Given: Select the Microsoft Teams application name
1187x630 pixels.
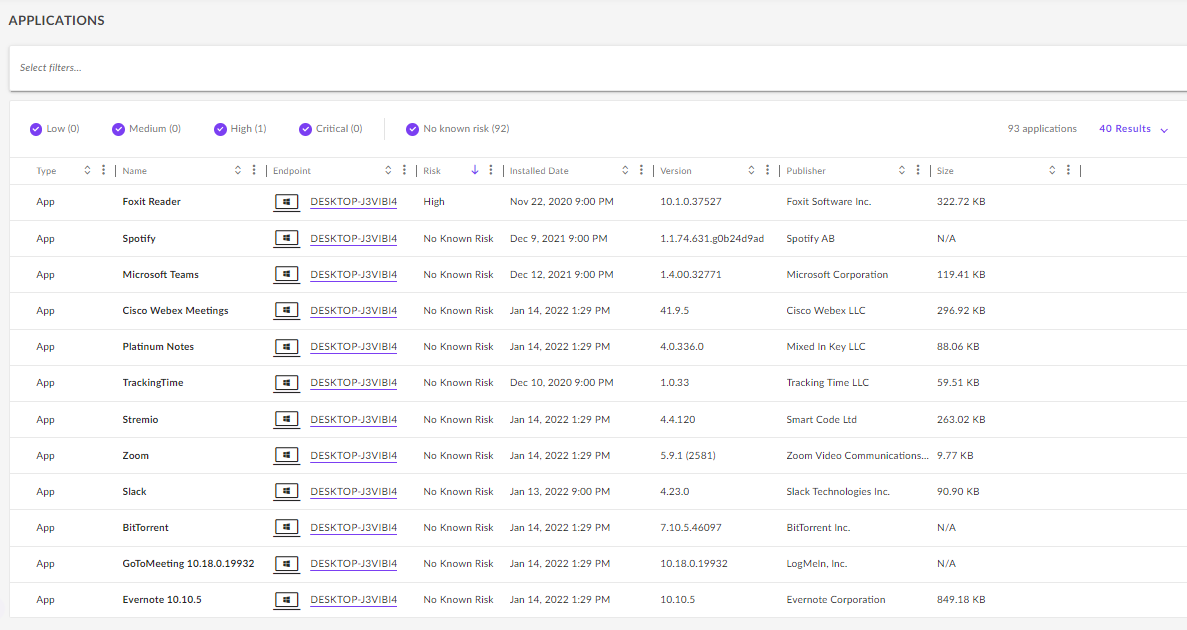Looking at the screenshot, I should tap(160, 275).
